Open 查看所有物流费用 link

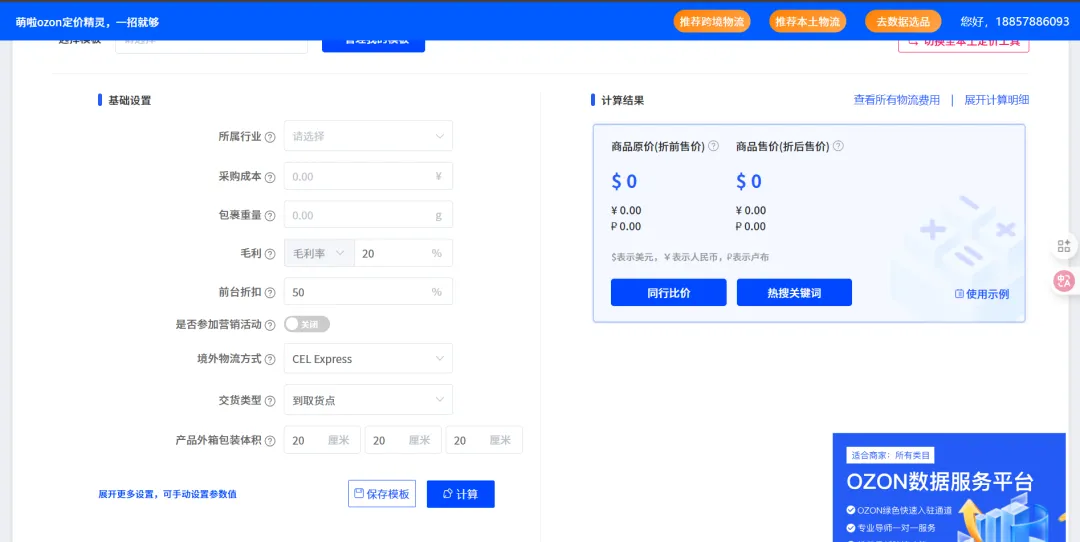tap(897, 101)
